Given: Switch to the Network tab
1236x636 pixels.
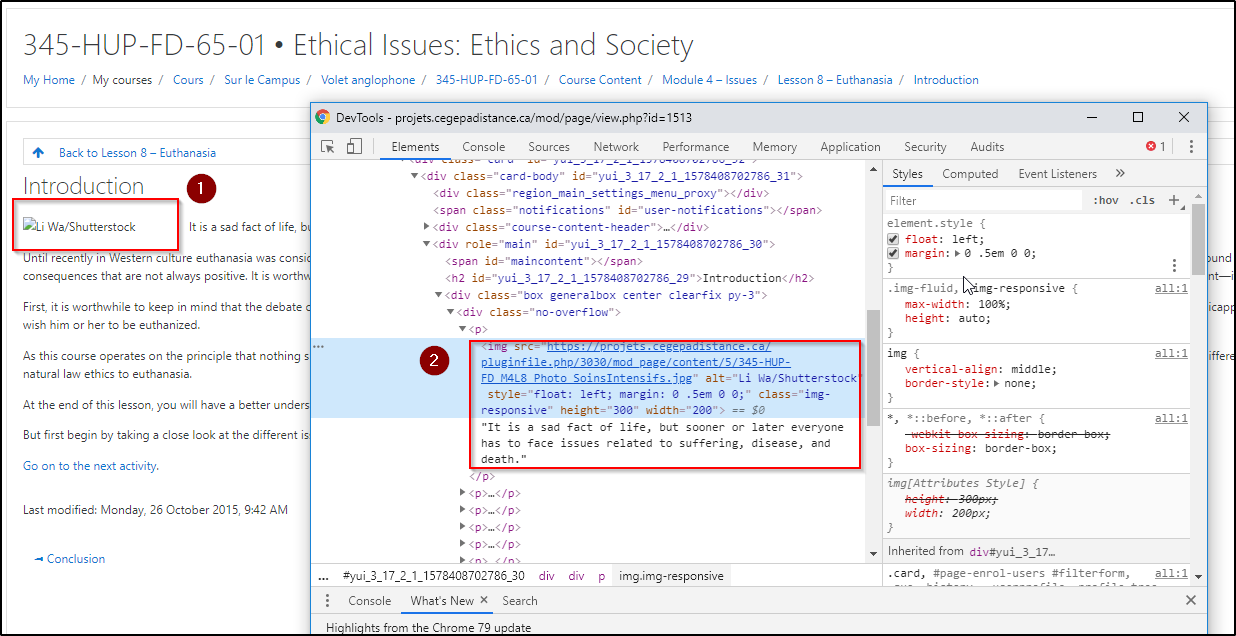Looking at the screenshot, I should tap(616, 147).
